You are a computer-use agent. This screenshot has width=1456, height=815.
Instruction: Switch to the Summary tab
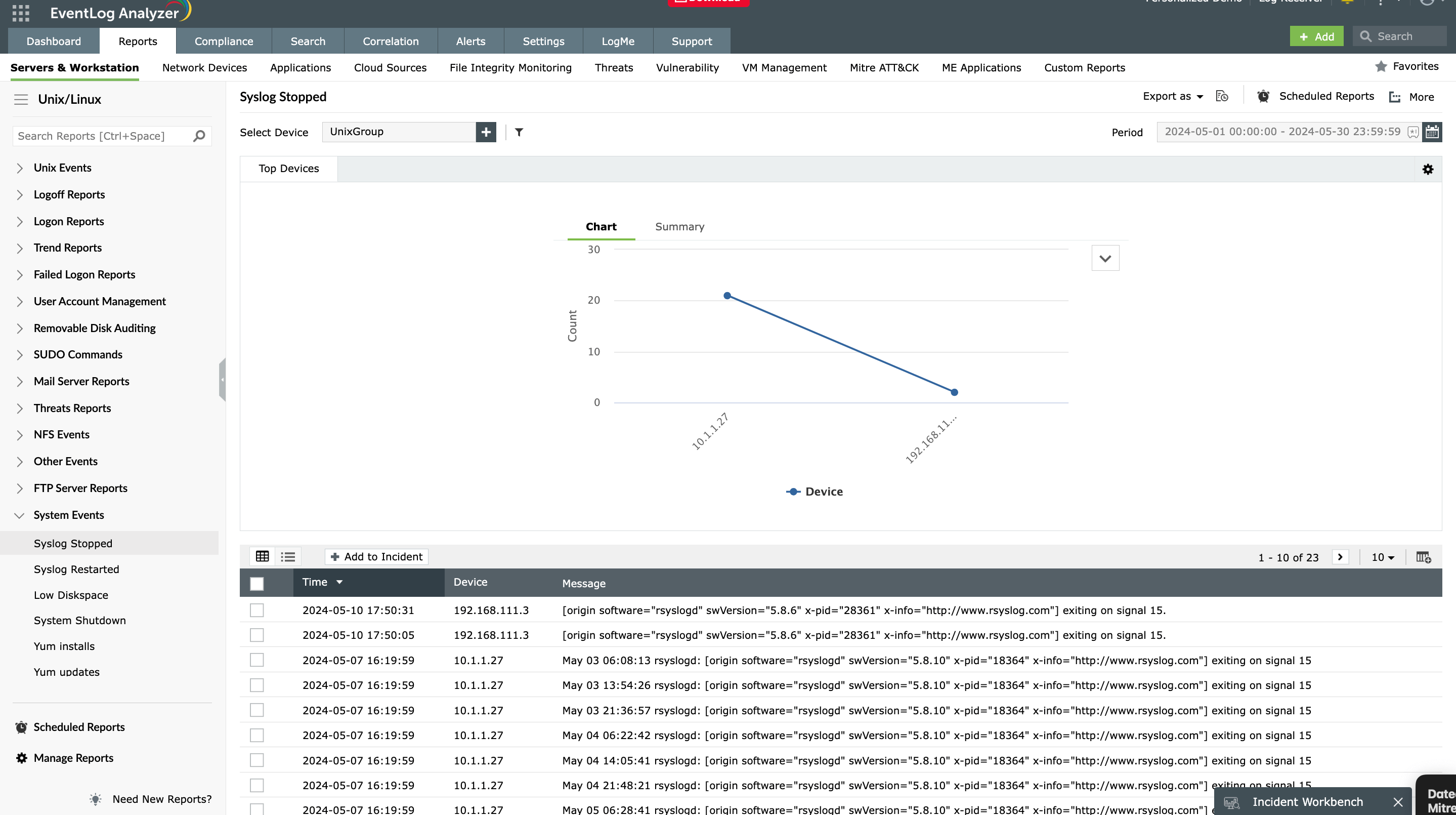pos(679,226)
